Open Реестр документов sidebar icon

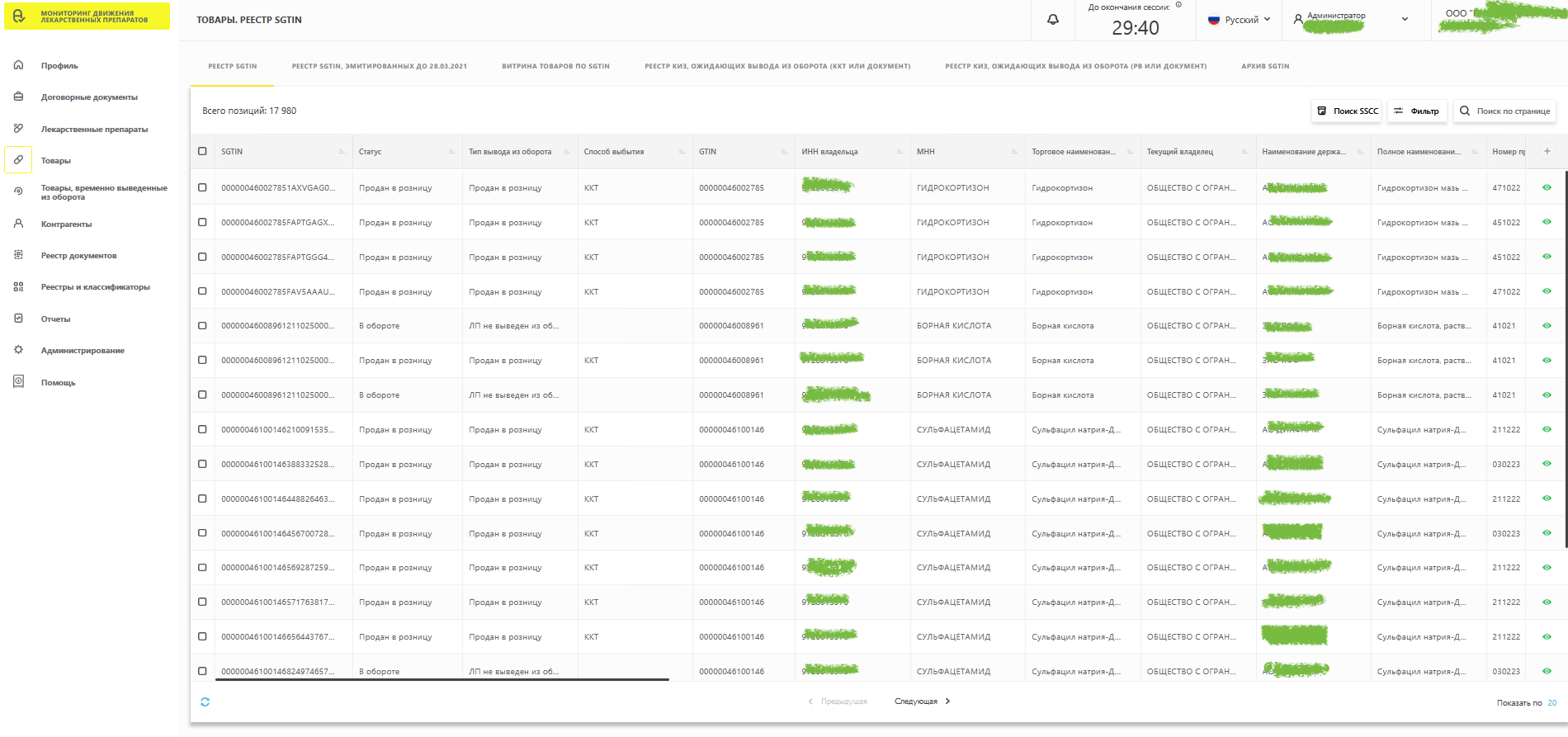point(18,255)
